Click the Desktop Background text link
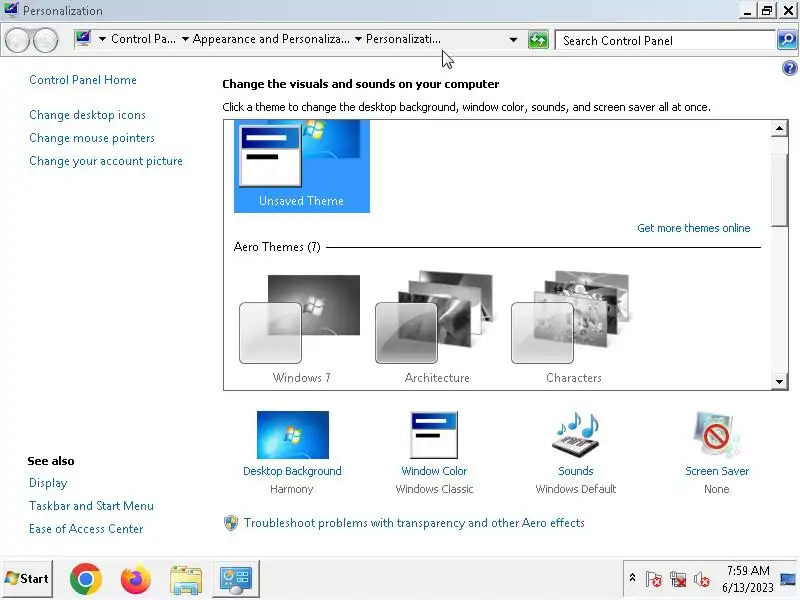This screenshot has height=600, width=800. click(x=292, y=471)
